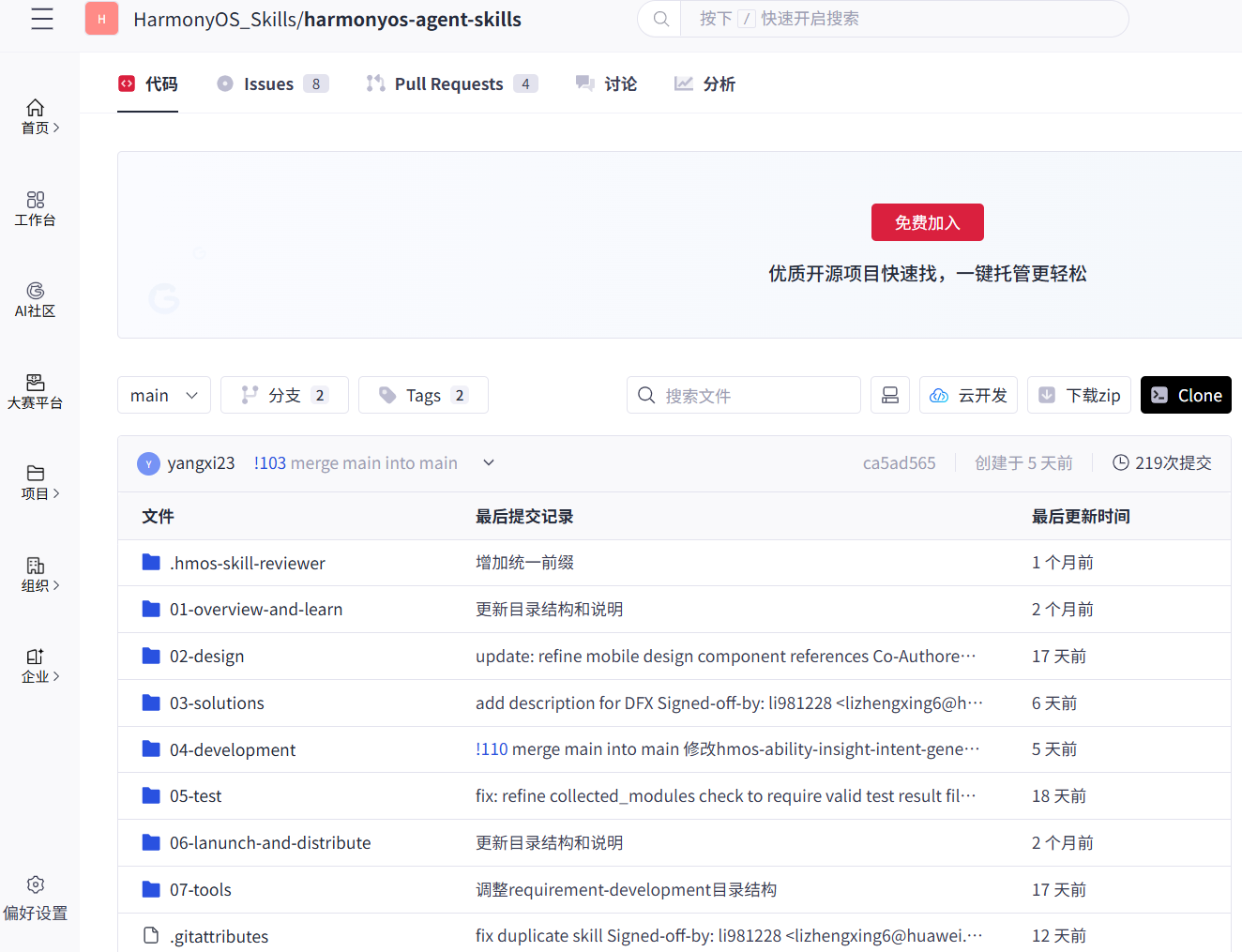Open 项目 projects in the sidebar
The height and width of the screenshot is (952, 1242).
click(39, 483)
